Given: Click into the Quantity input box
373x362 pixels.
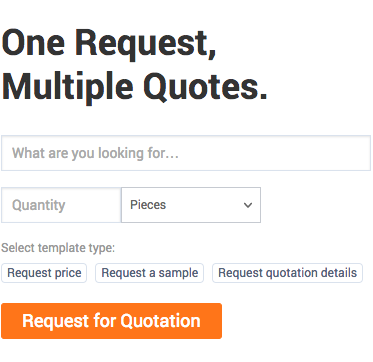Looking at the screenshot, I should point(61,205).
